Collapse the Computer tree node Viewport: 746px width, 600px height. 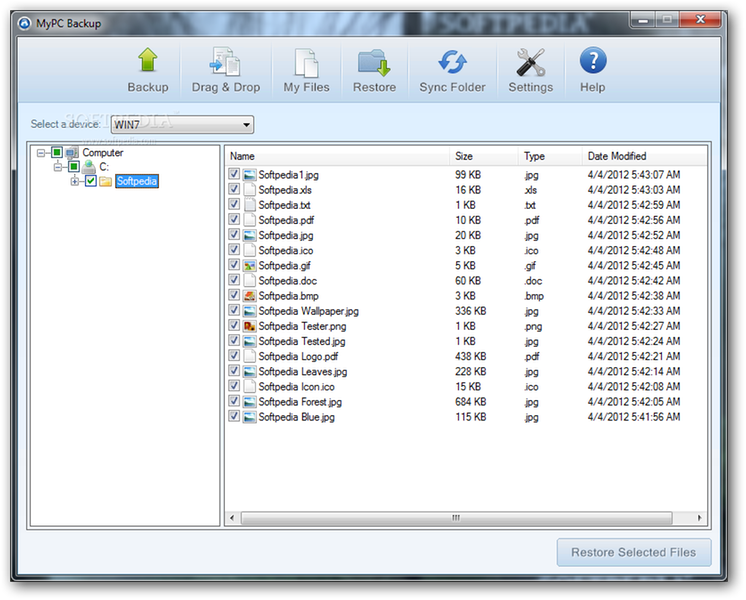[41, 153]
